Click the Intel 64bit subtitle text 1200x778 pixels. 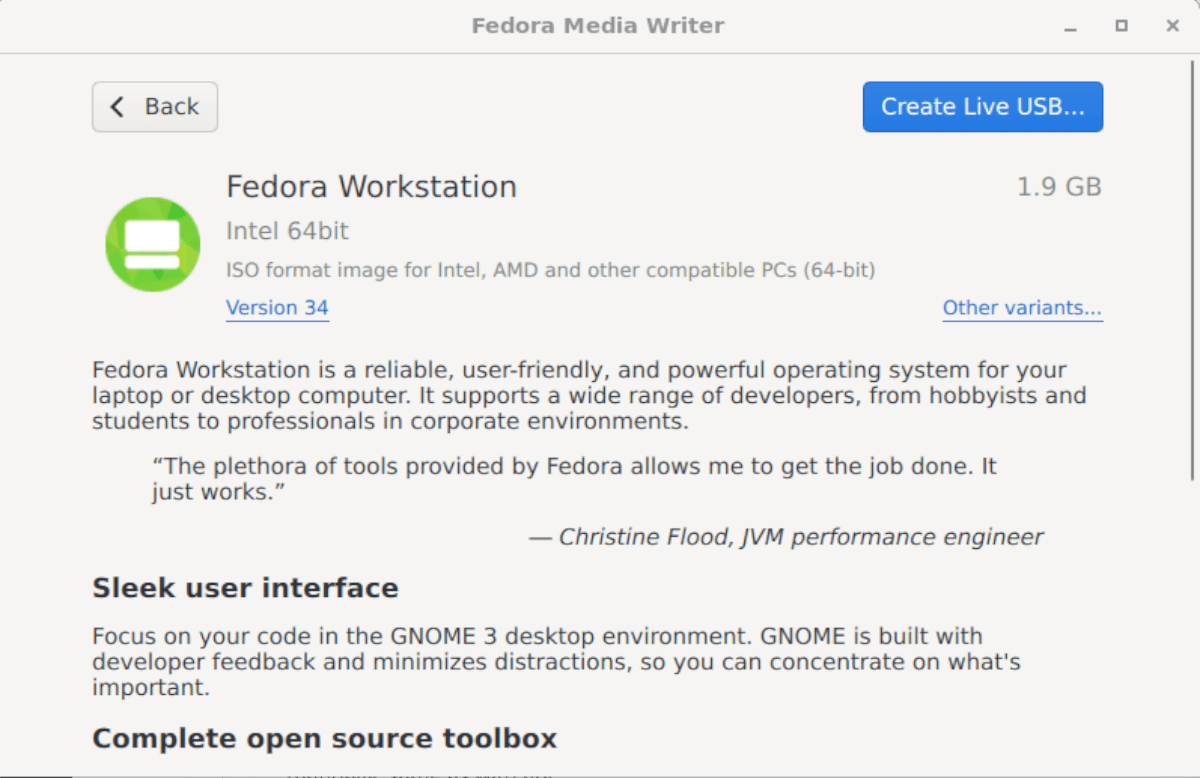[x=286, y=230]
